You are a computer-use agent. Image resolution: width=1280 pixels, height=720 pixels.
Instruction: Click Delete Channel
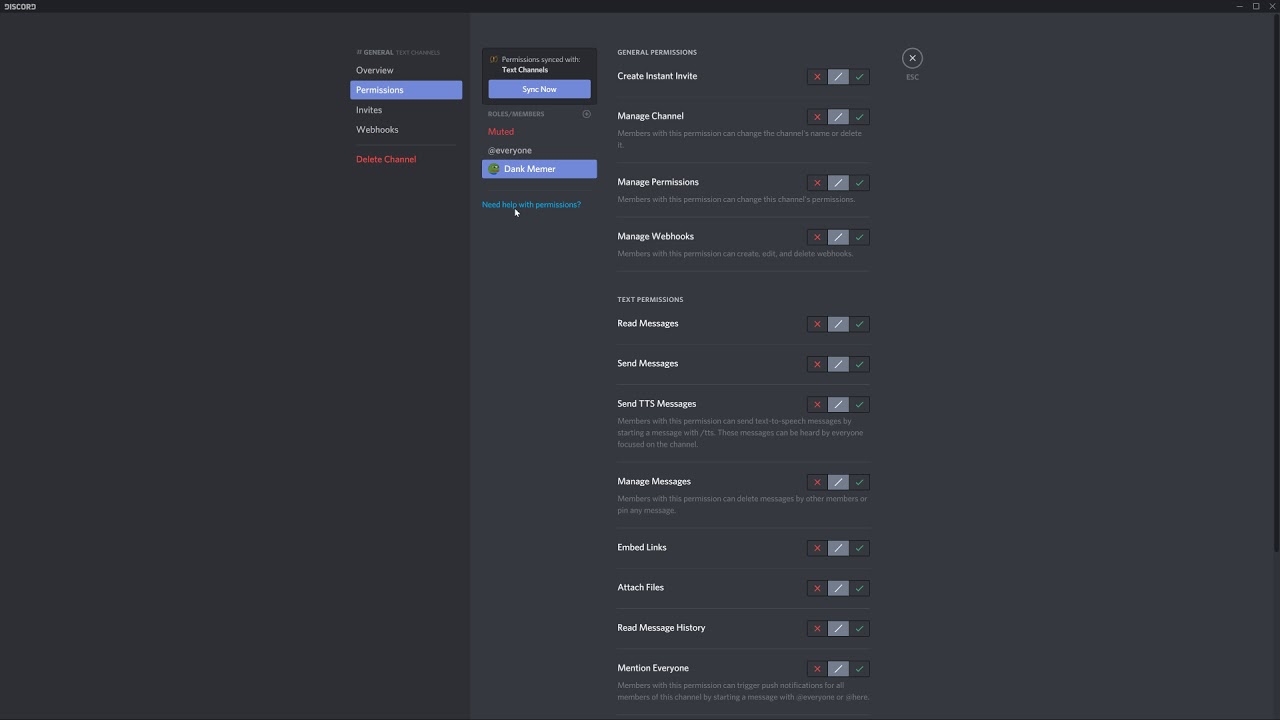386,159
